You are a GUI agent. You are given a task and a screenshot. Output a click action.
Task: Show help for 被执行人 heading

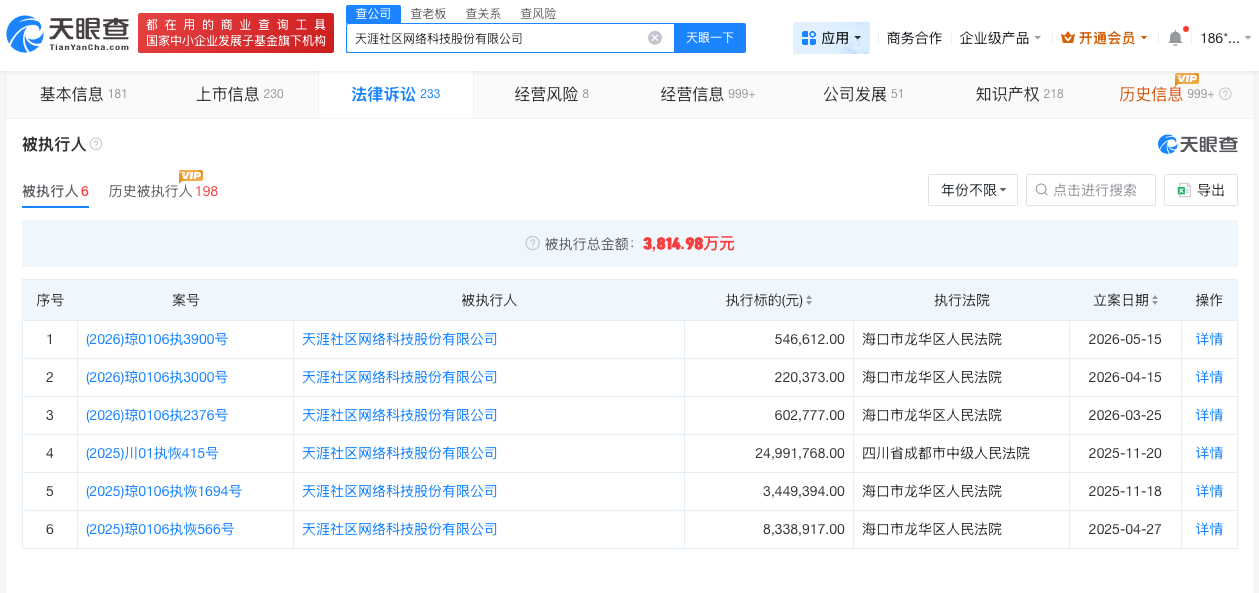[96, 144]
